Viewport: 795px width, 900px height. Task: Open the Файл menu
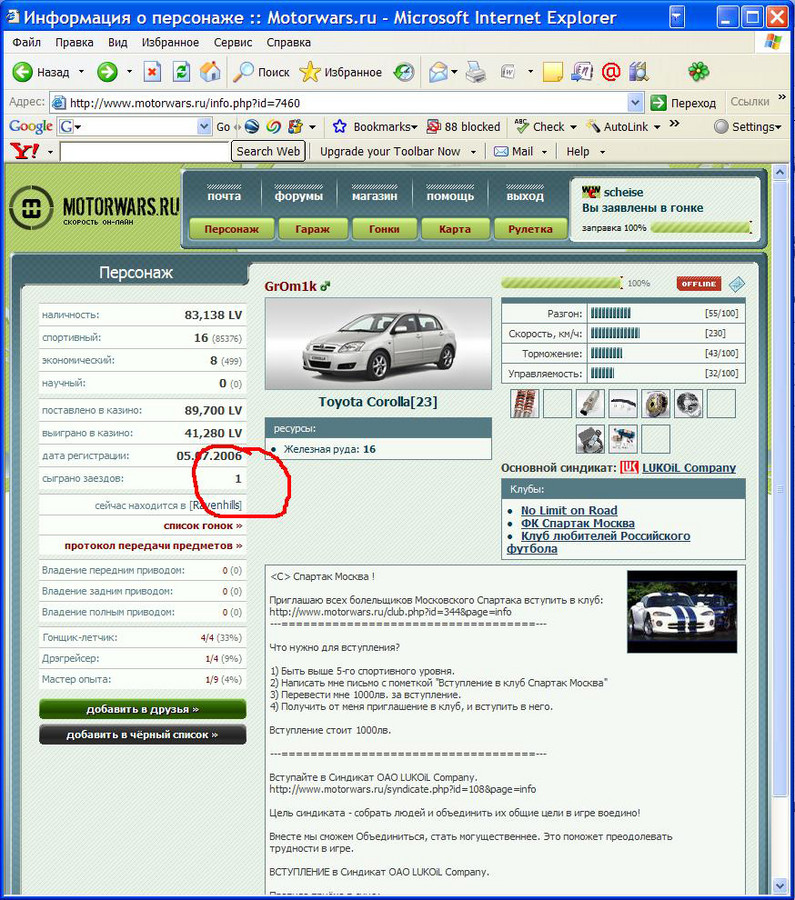tap(26, 42)
